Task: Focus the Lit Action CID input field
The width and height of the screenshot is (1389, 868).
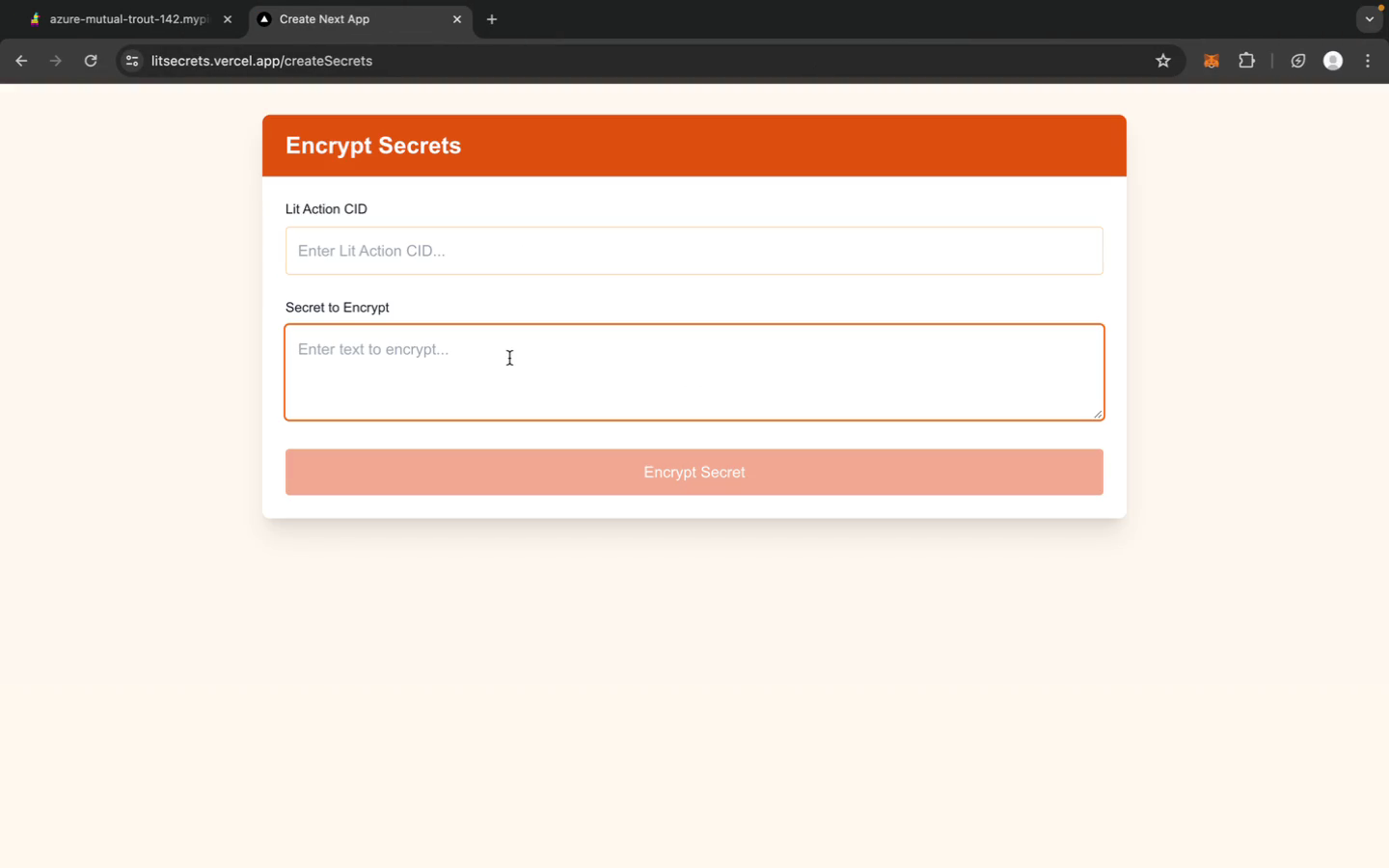Action: (x=694, y=251)
